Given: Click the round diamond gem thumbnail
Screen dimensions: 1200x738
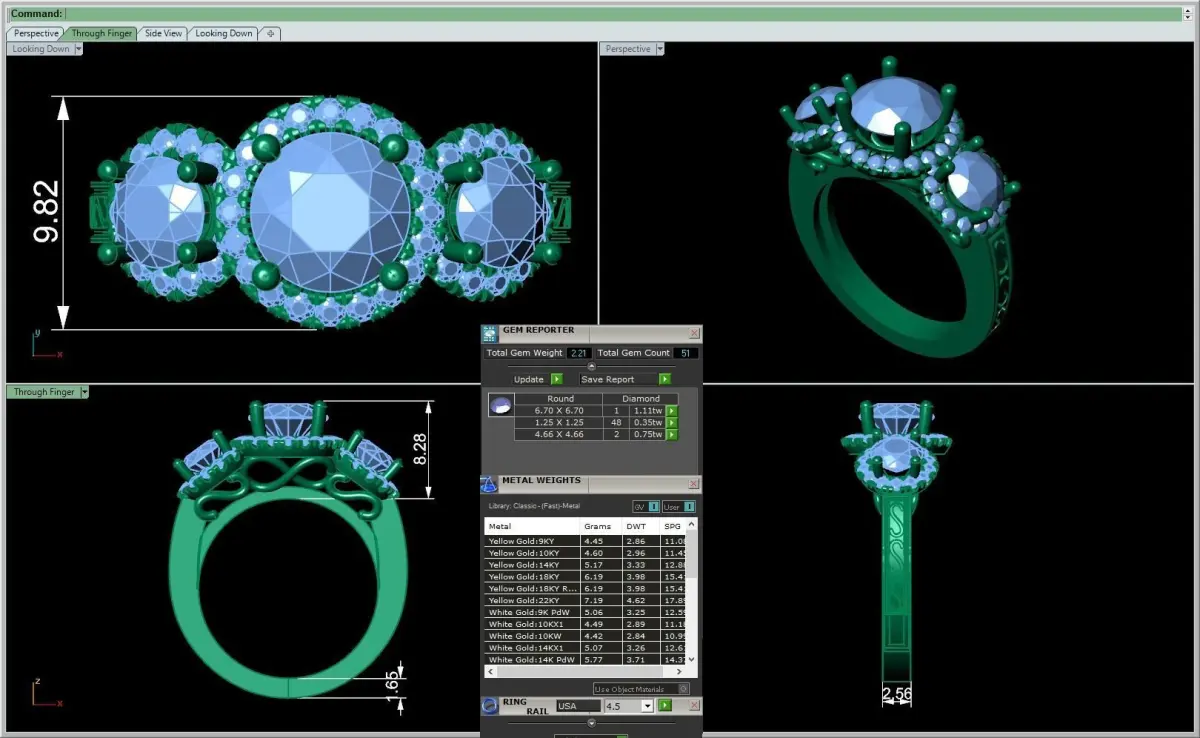Looking at the screenshot, I should [501, 405].
